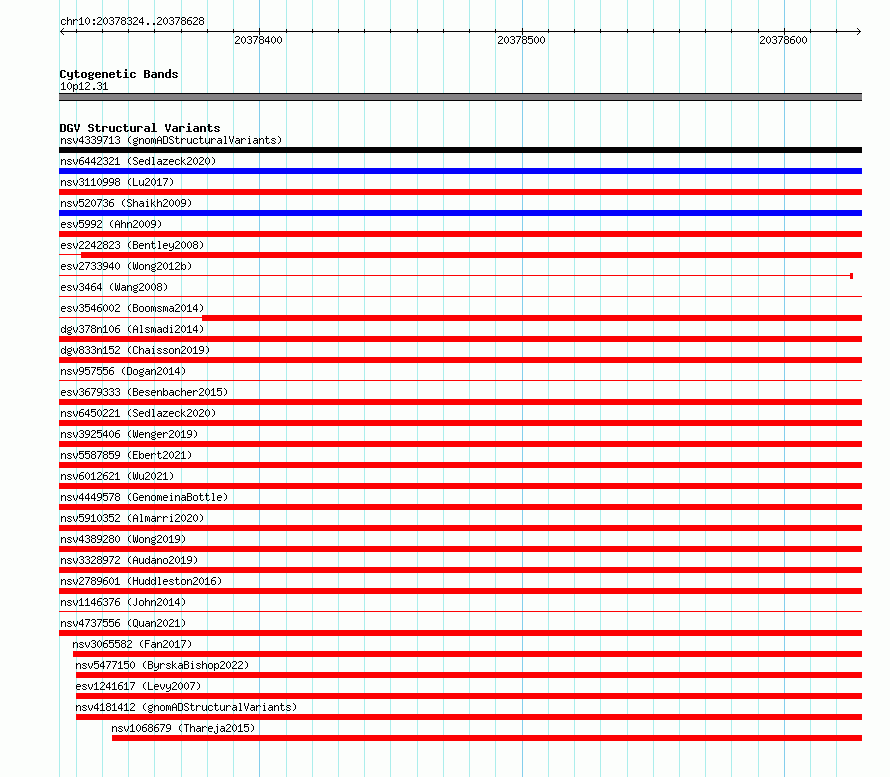Open variant nsv3065582 (Fan2017)

pyautogui.click(x=132, y=644)
